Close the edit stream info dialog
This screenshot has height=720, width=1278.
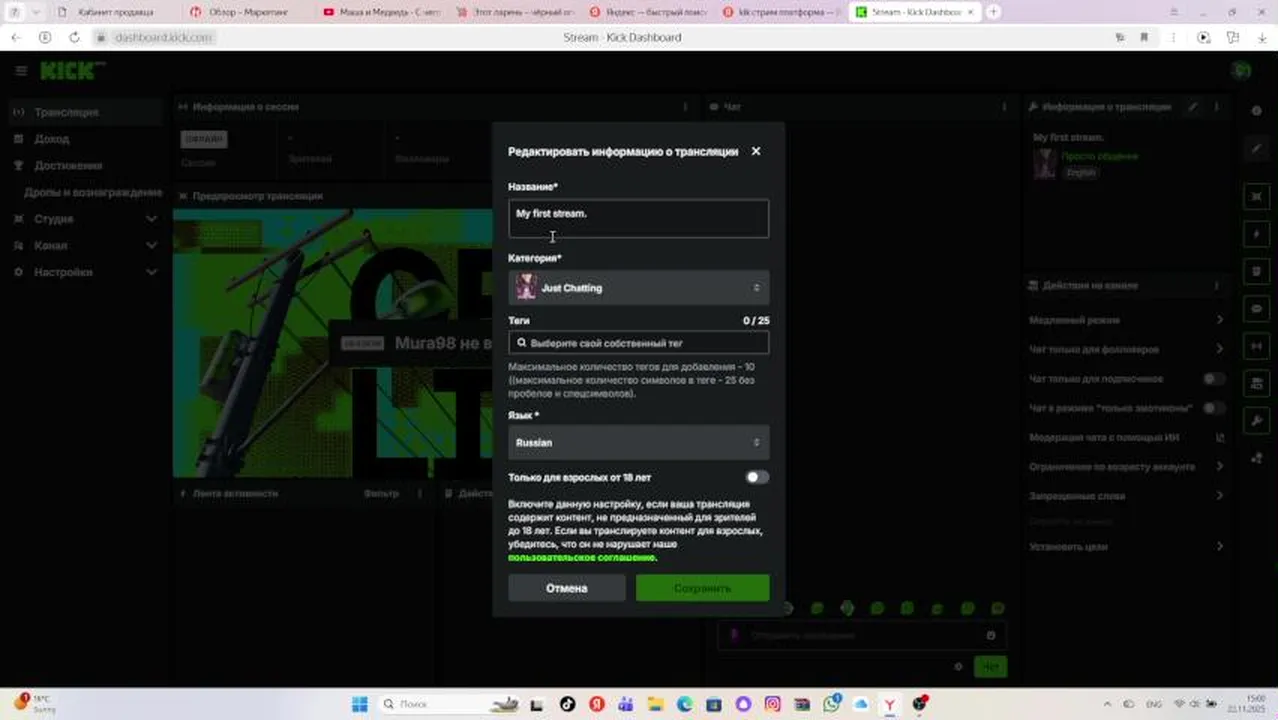(755, 151)
